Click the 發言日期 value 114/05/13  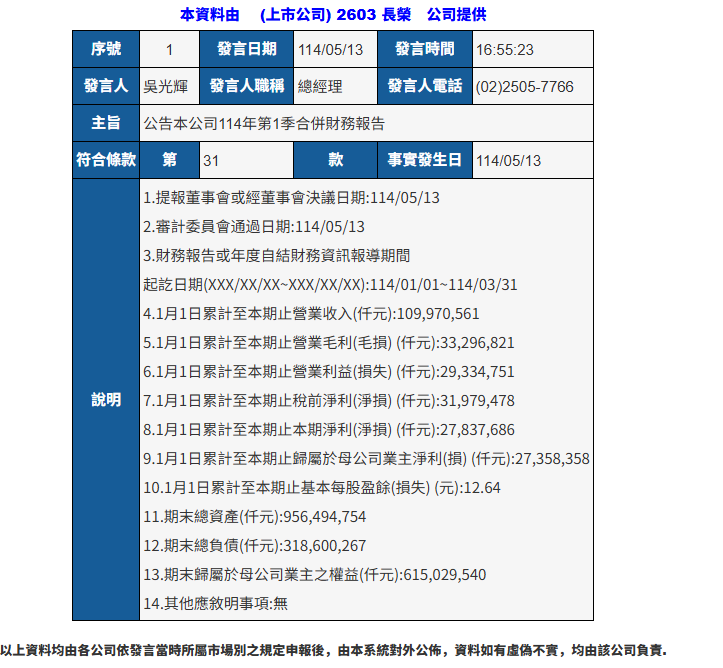(331, 50)
